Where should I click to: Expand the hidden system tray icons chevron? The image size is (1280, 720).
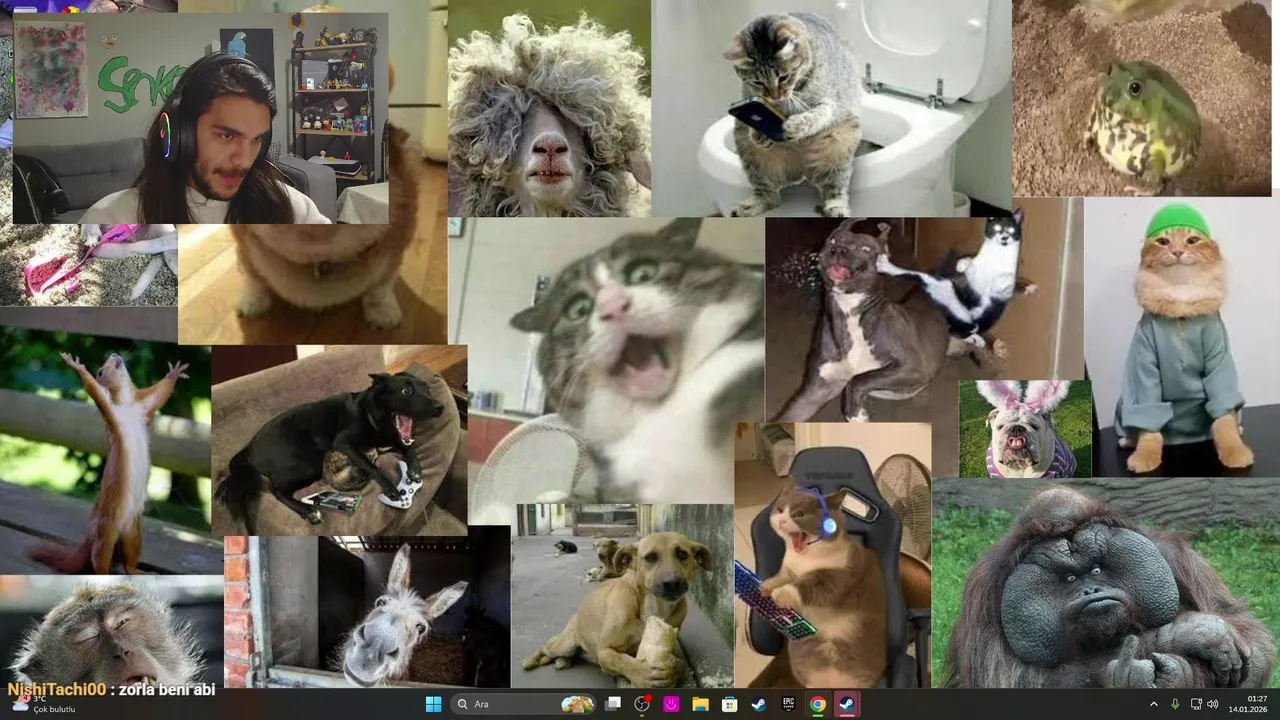pyautogui.click(x=1153, y=704)
